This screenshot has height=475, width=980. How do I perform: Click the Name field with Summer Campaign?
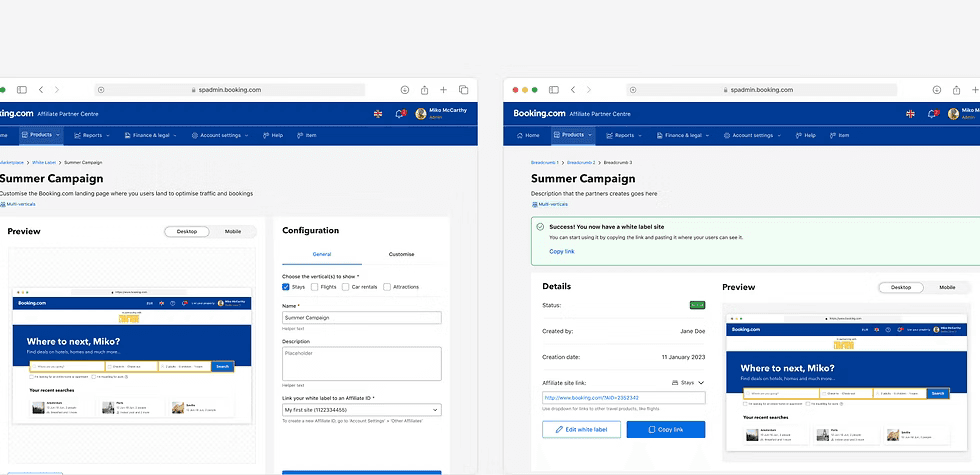pos(362,318)
